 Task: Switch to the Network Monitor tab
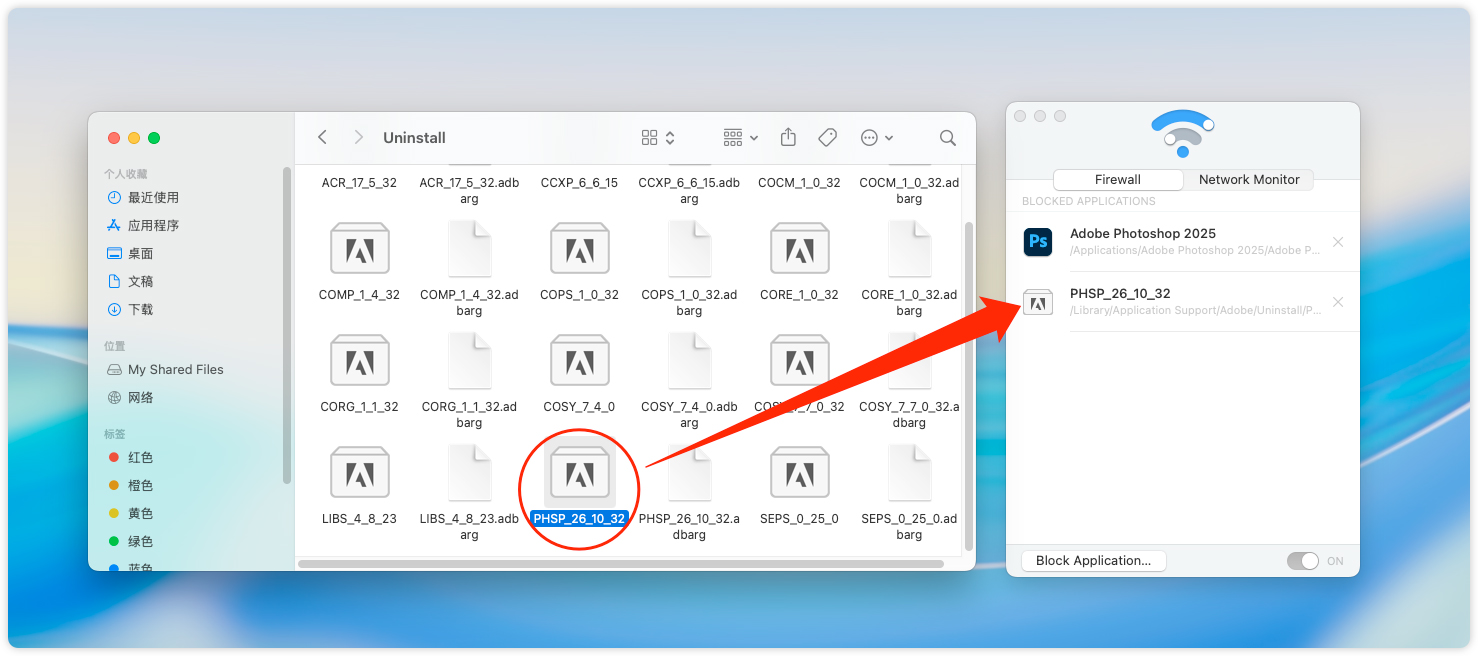(1249, 180)
